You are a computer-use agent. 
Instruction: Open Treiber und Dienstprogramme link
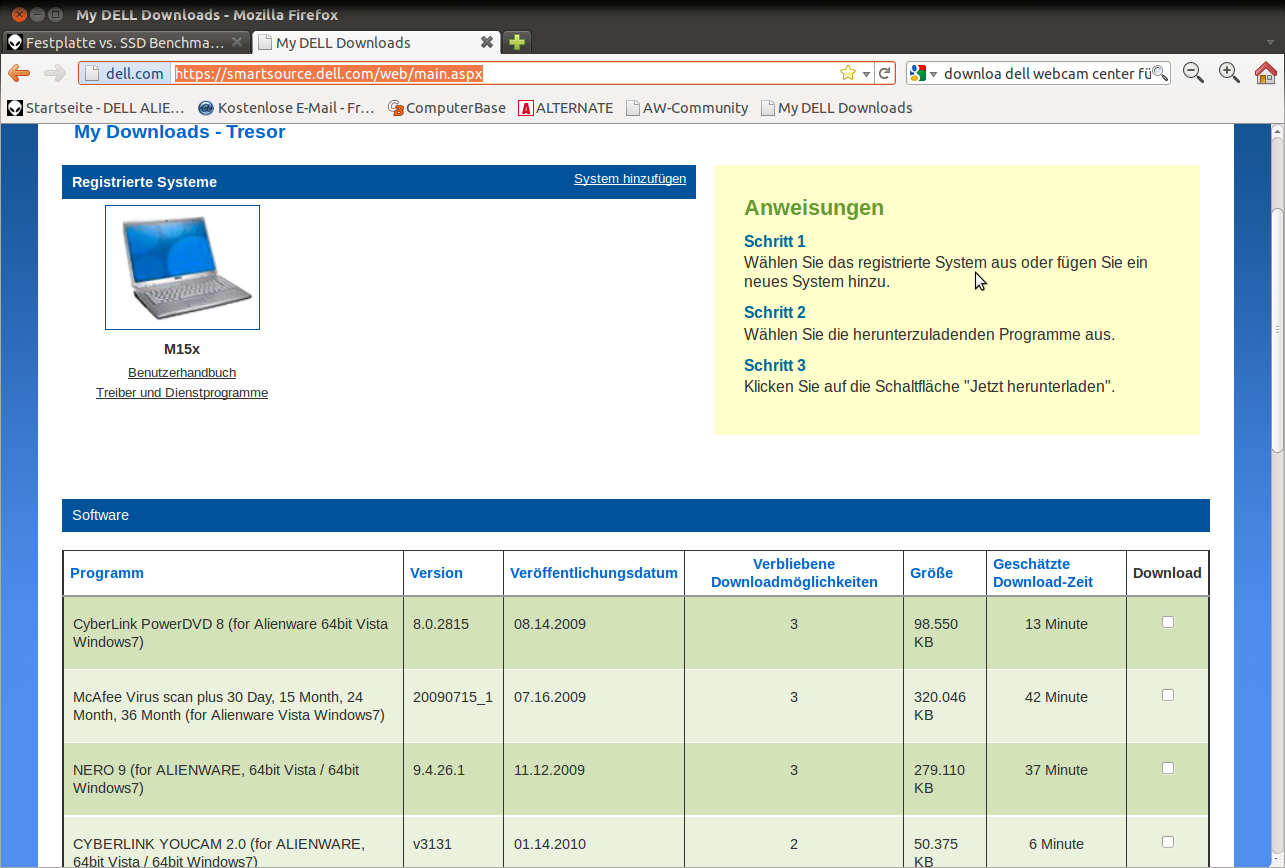tap(182, 393)
